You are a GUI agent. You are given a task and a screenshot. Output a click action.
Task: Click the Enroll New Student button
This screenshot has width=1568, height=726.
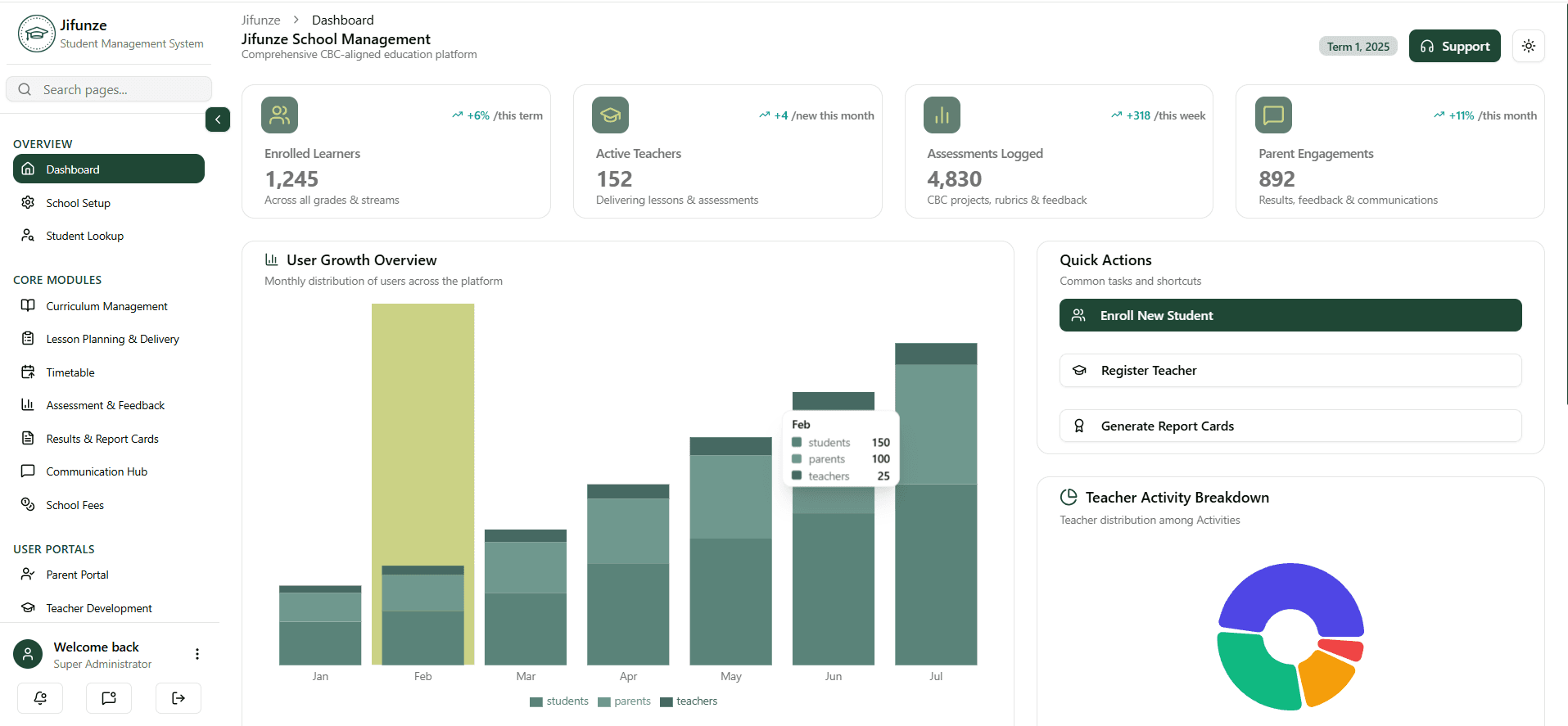tap(1290, 315)
